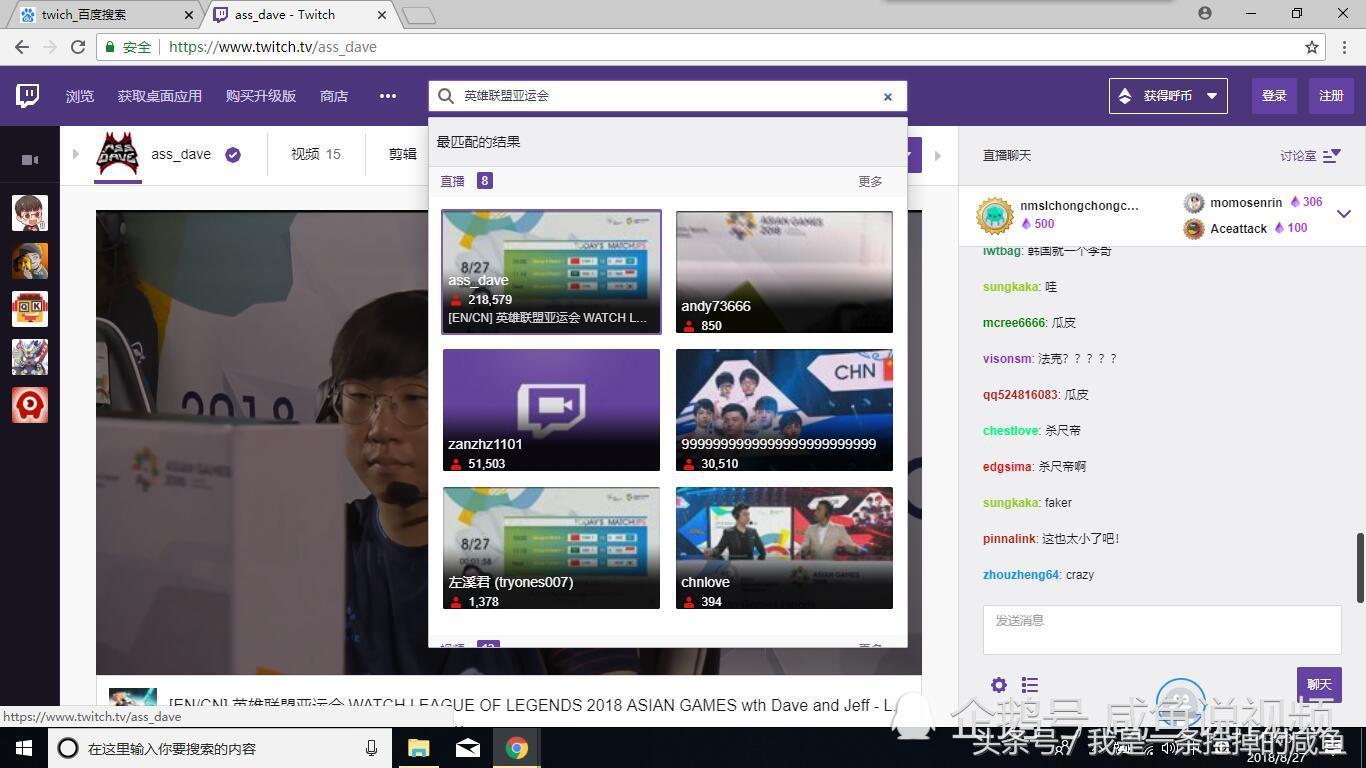Screen dimensions: 1366x768
Task: Open Chrome profile icon
Action: [1205, 13]
